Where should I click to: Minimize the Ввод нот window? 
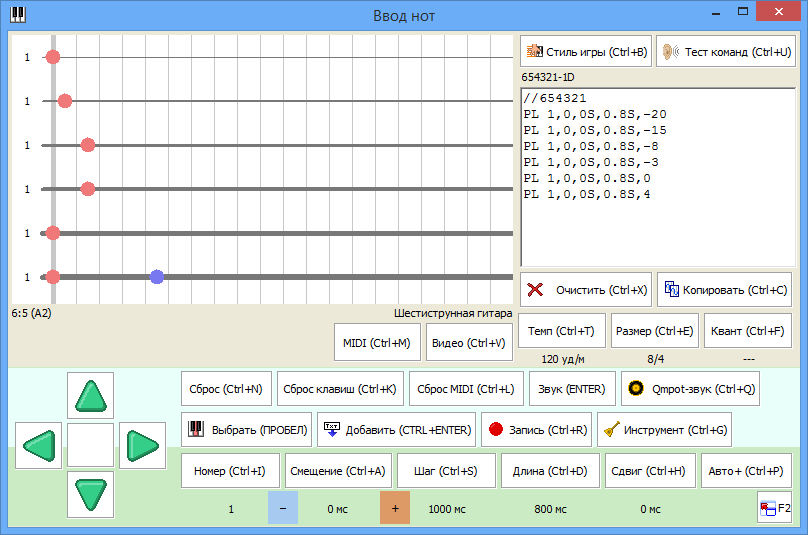[x=716, y=12]
